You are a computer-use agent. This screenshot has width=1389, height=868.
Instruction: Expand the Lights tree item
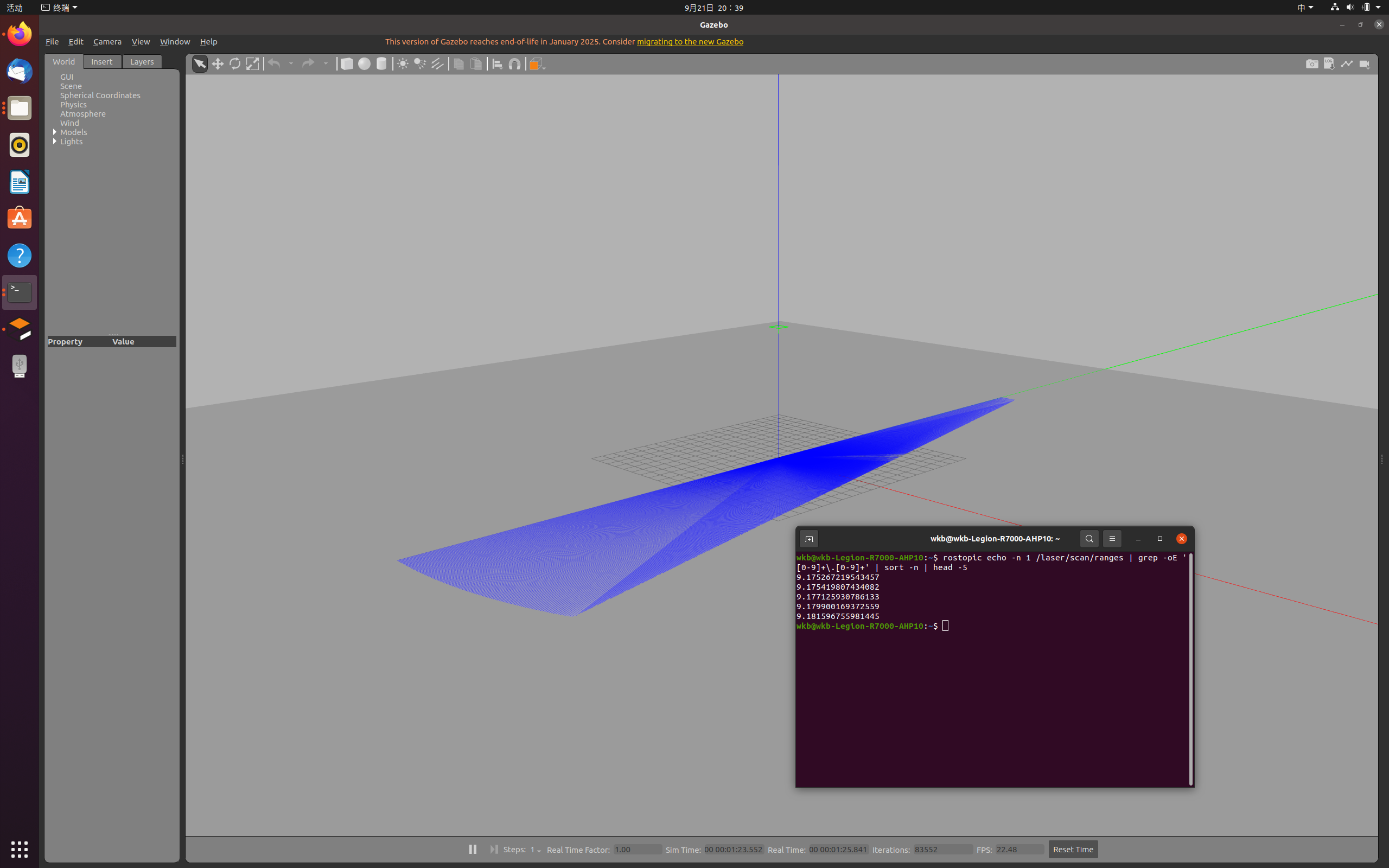pos(55,141)
